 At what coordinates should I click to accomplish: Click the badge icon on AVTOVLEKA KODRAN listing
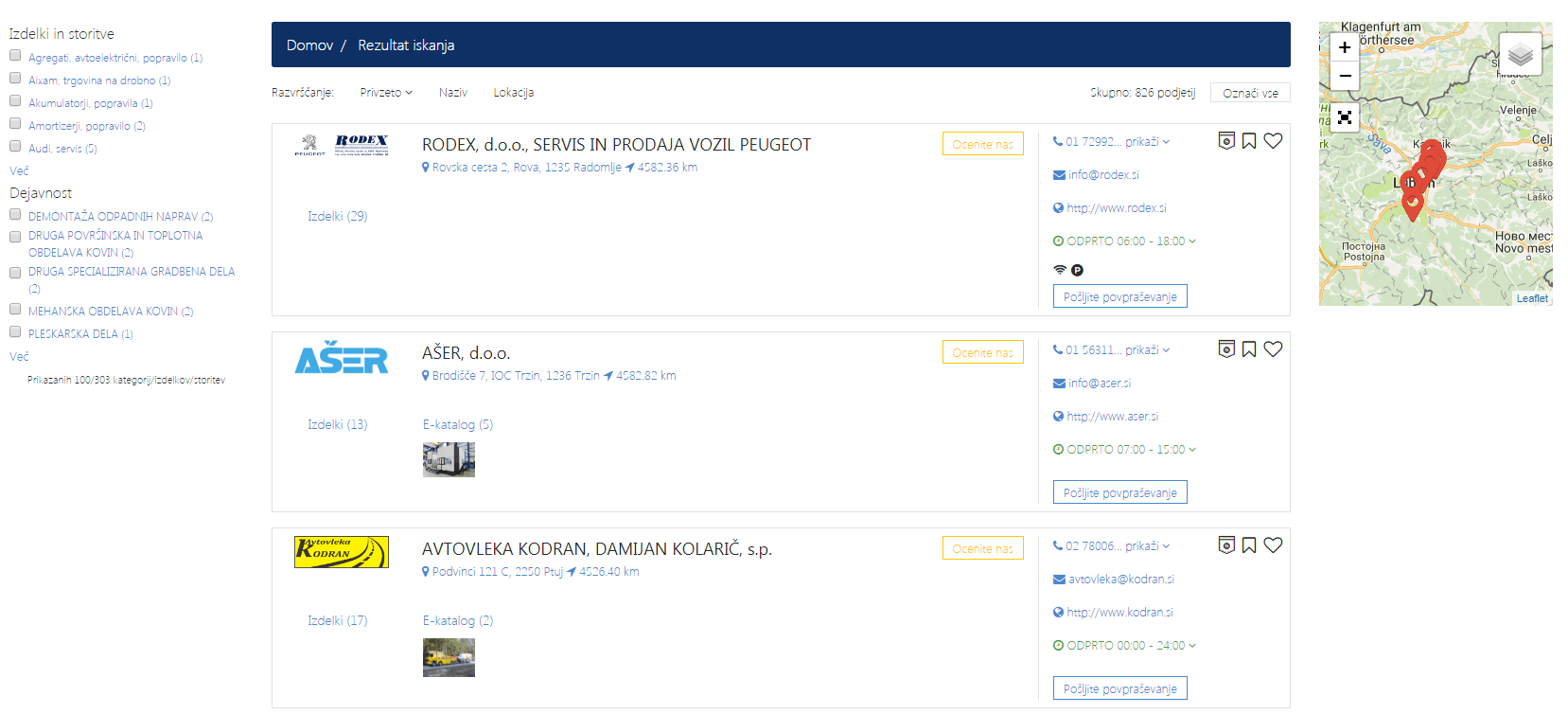tap(1226, 545)
